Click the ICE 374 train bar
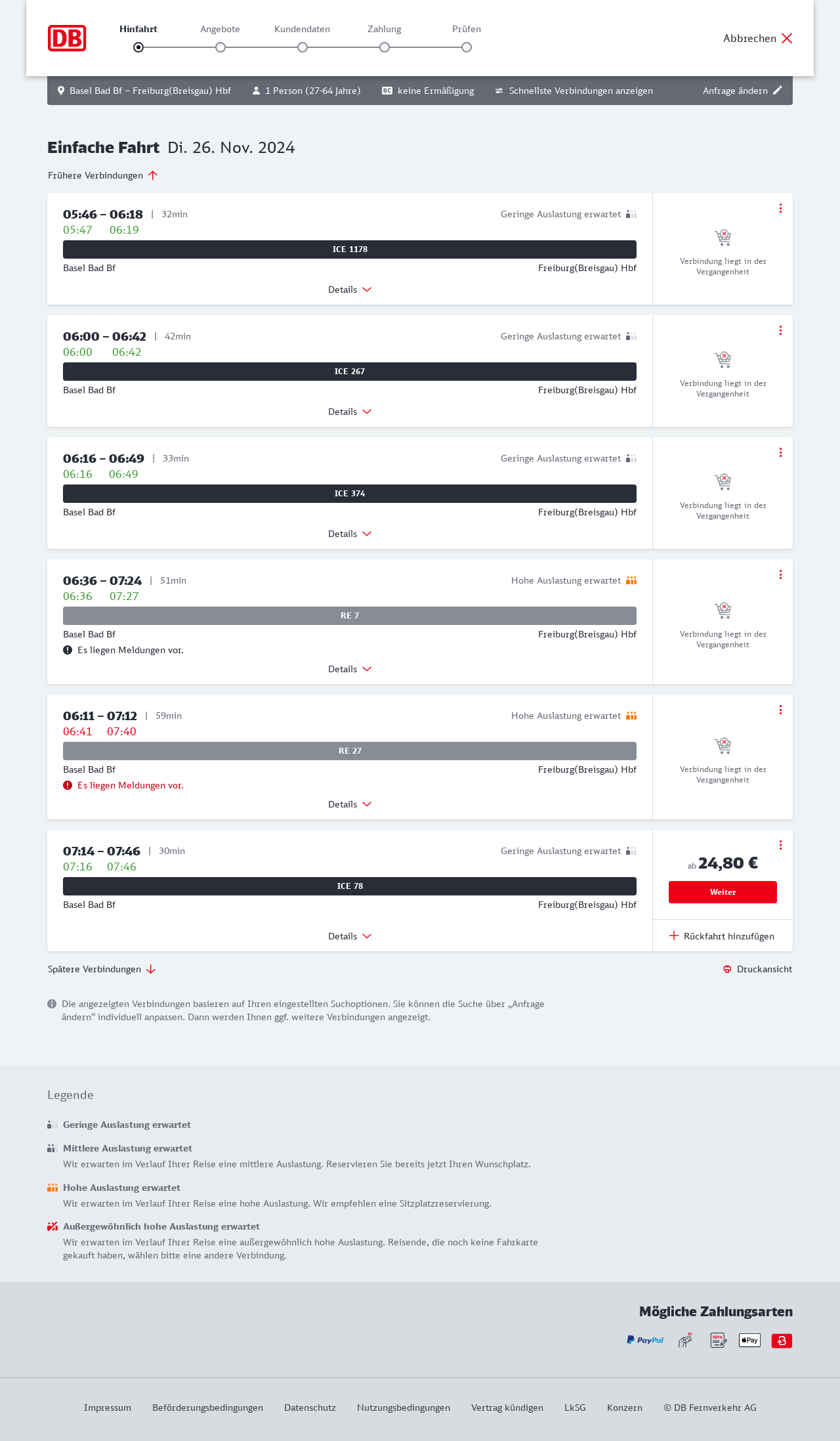Image resolution: width=840 pixels, height=1441 pixels. click(350, 494)
